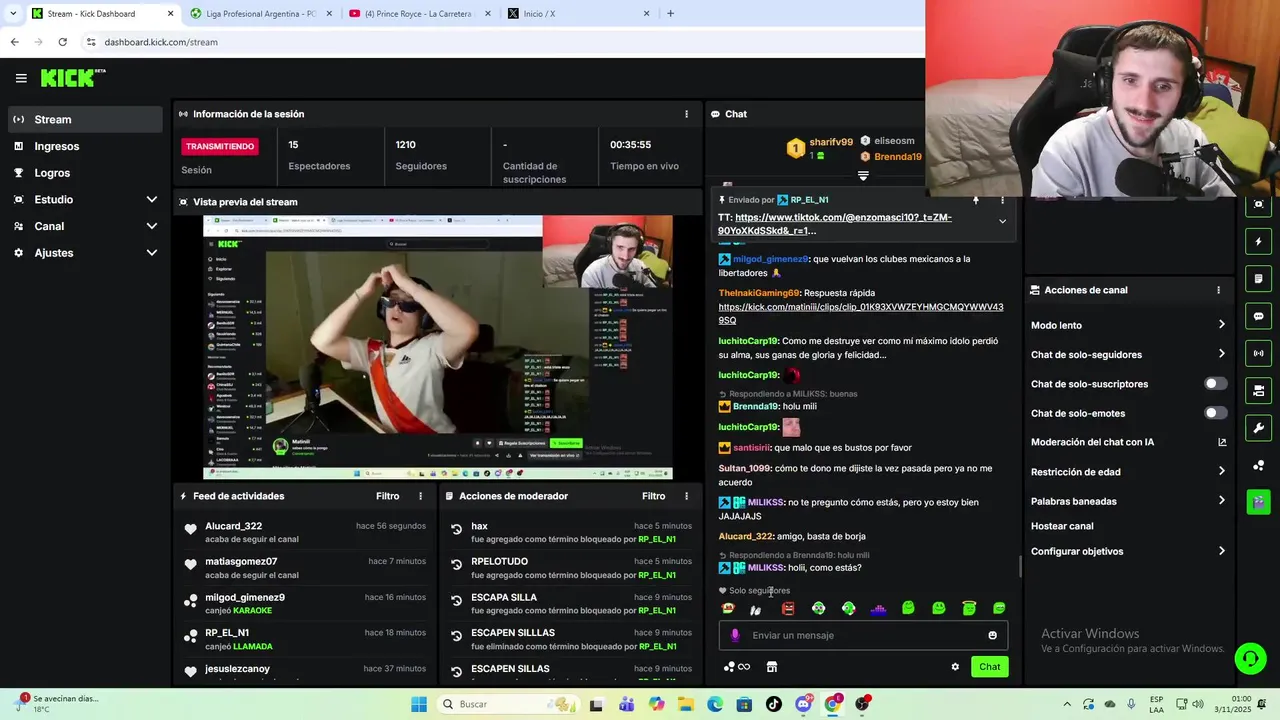The image size is (1280, 720).
Task: Expand the Estudio sidebar section
Action: tap(84, 199)
